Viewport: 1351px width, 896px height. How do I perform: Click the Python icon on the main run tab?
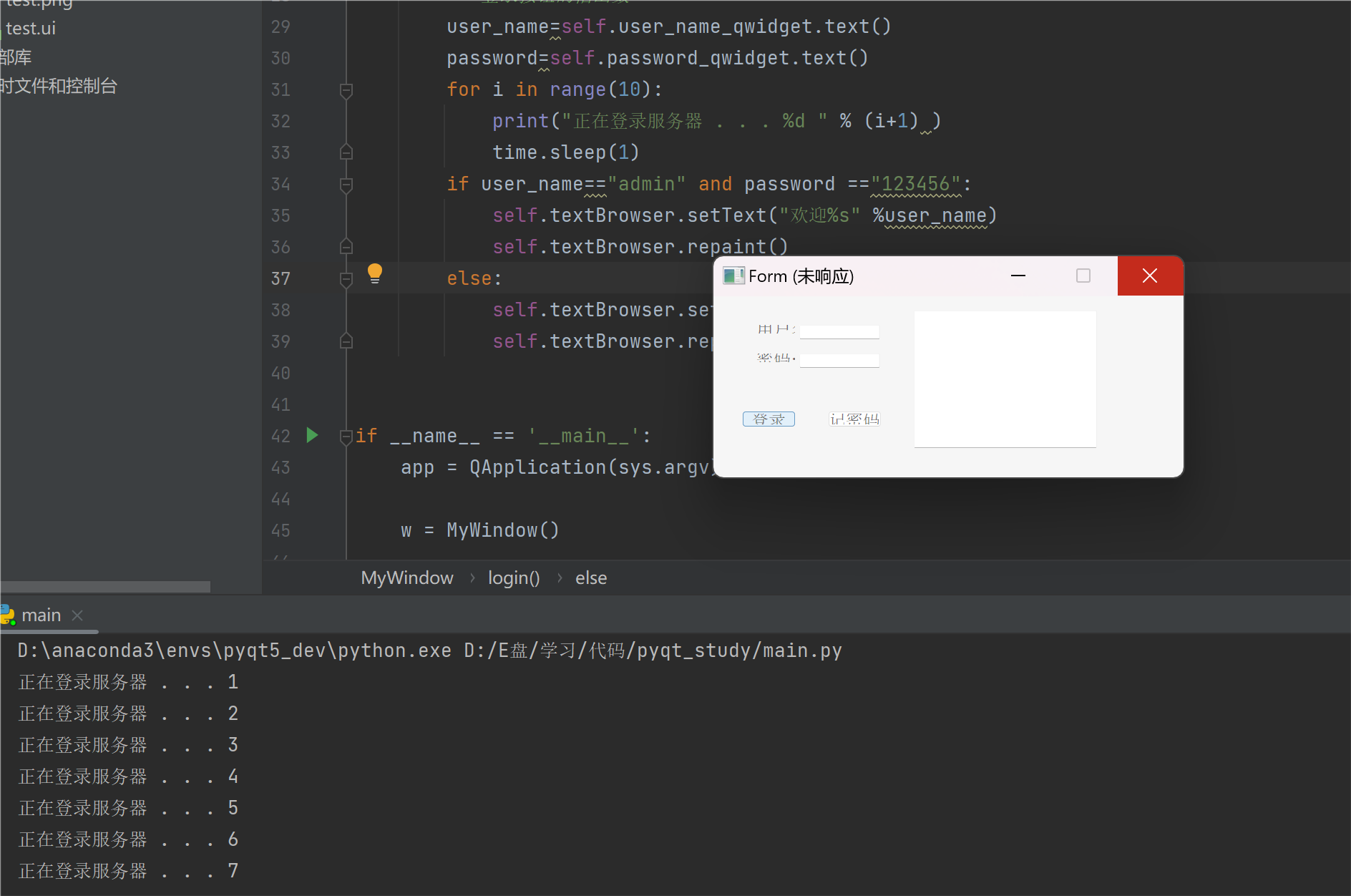click(8, 615)
